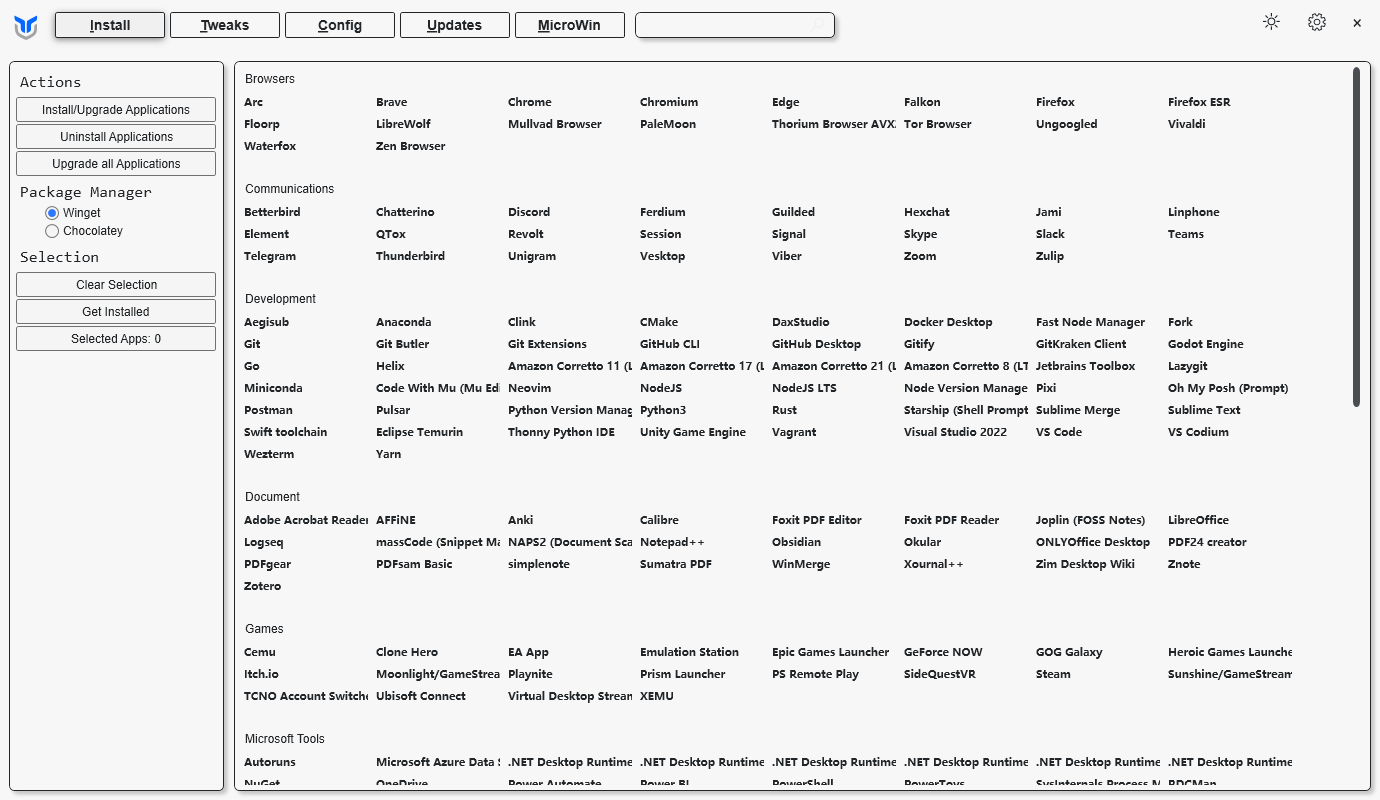Select Python3 in Development
The image size is (1380, 800).
663,410
